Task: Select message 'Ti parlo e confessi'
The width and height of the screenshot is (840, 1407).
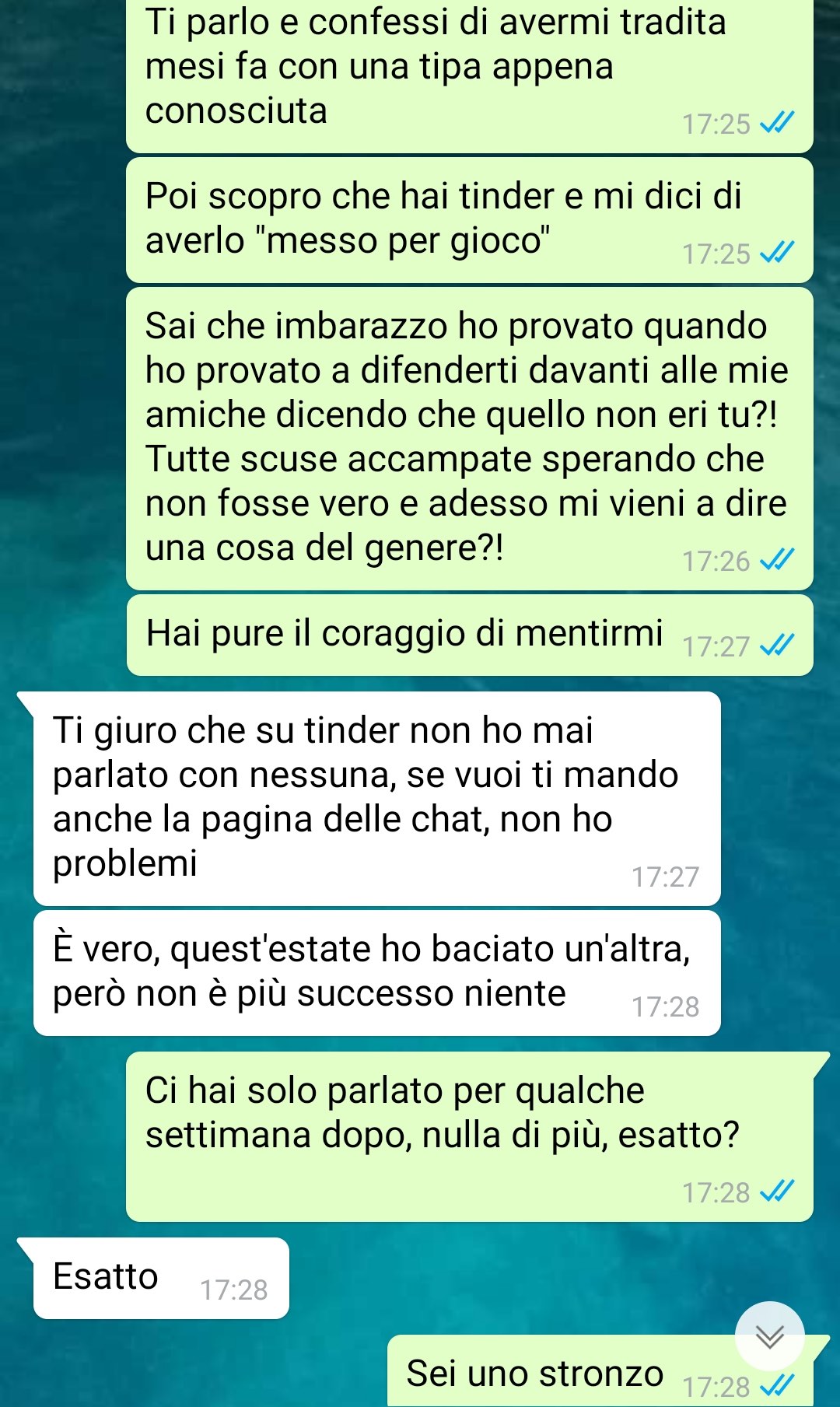Action: click(470, 76)
